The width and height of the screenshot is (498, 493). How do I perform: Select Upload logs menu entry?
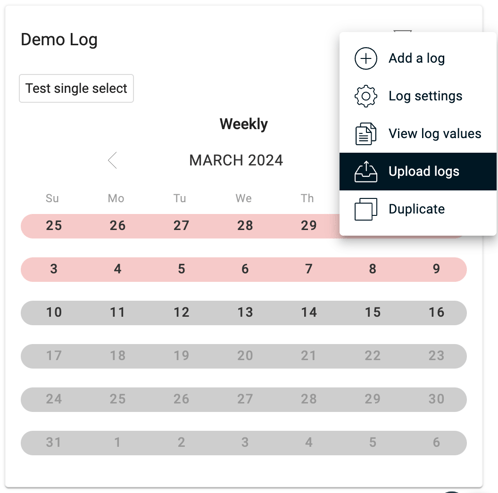[x=418, y=172]
